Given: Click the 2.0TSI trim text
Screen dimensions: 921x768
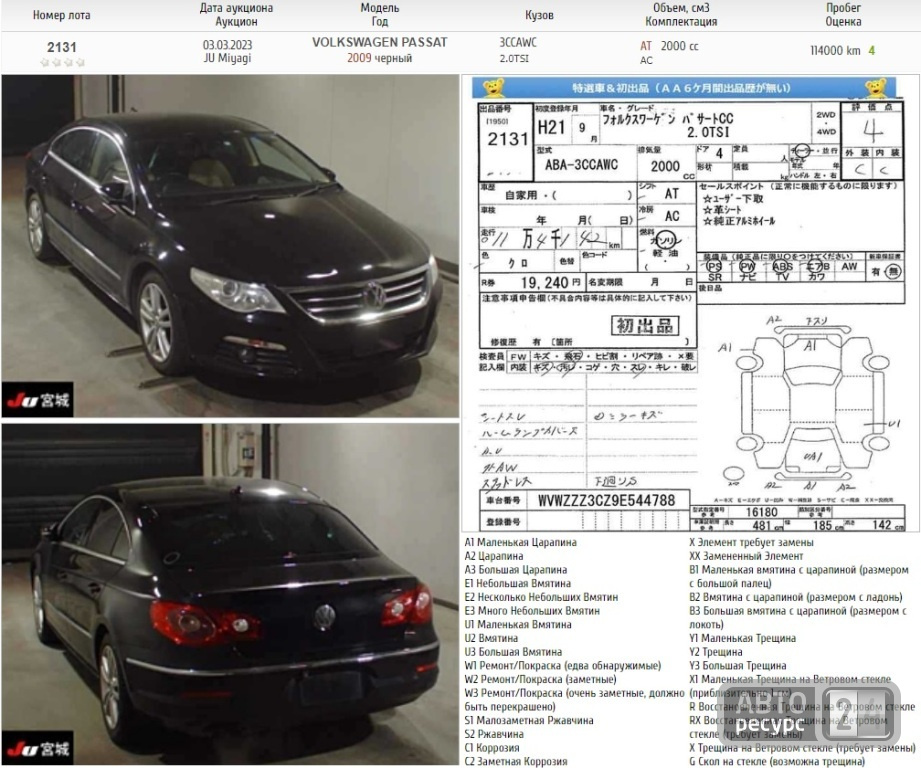Looking at the screenshot, I should coord(514,58).
